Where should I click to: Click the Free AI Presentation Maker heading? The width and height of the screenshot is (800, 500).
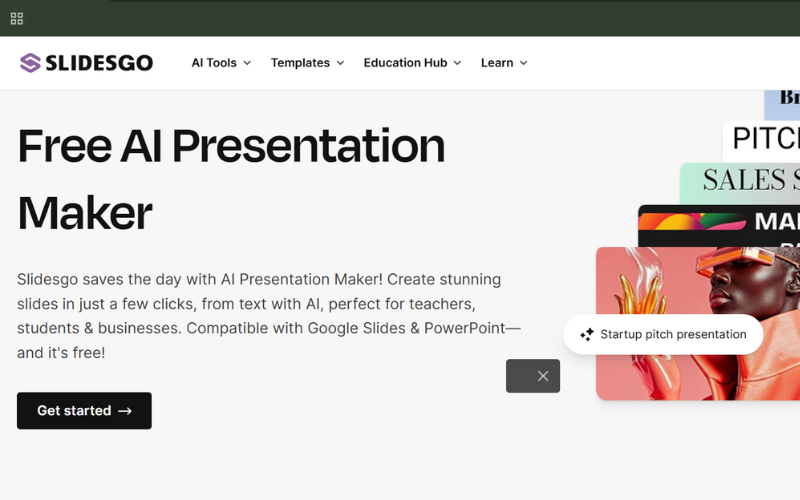[231, 179]
